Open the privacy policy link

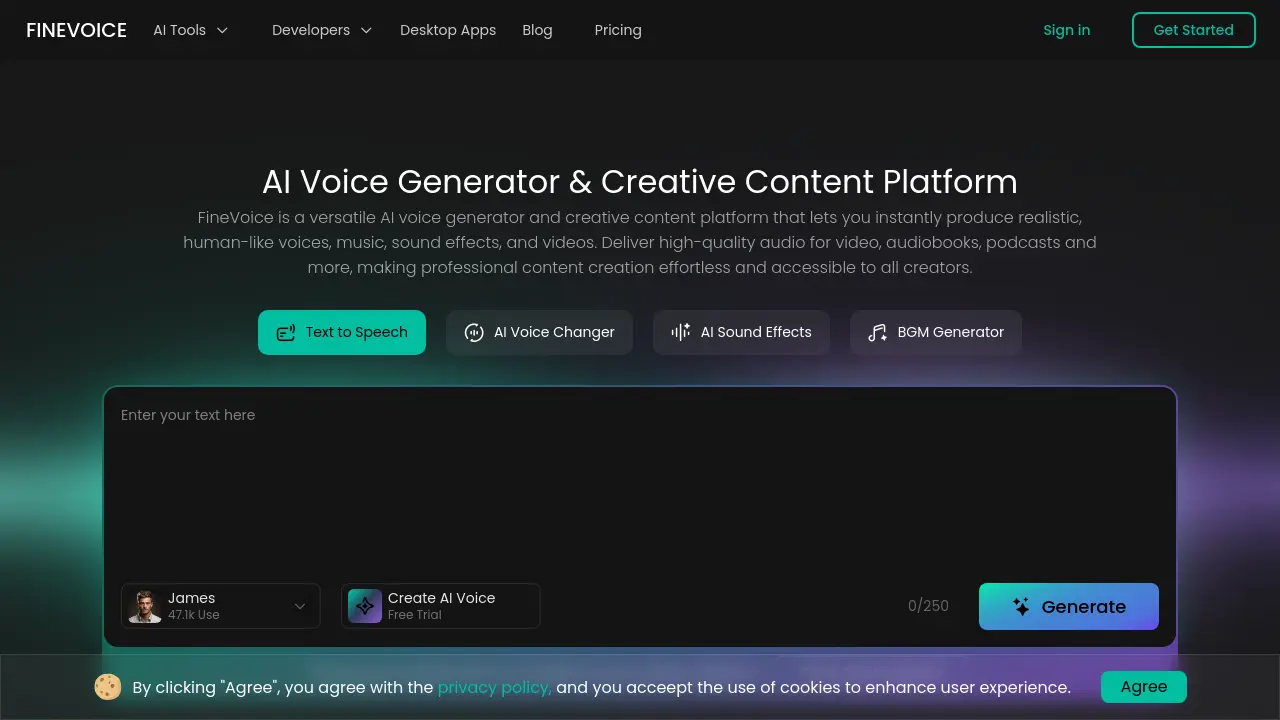coord(495,687)
